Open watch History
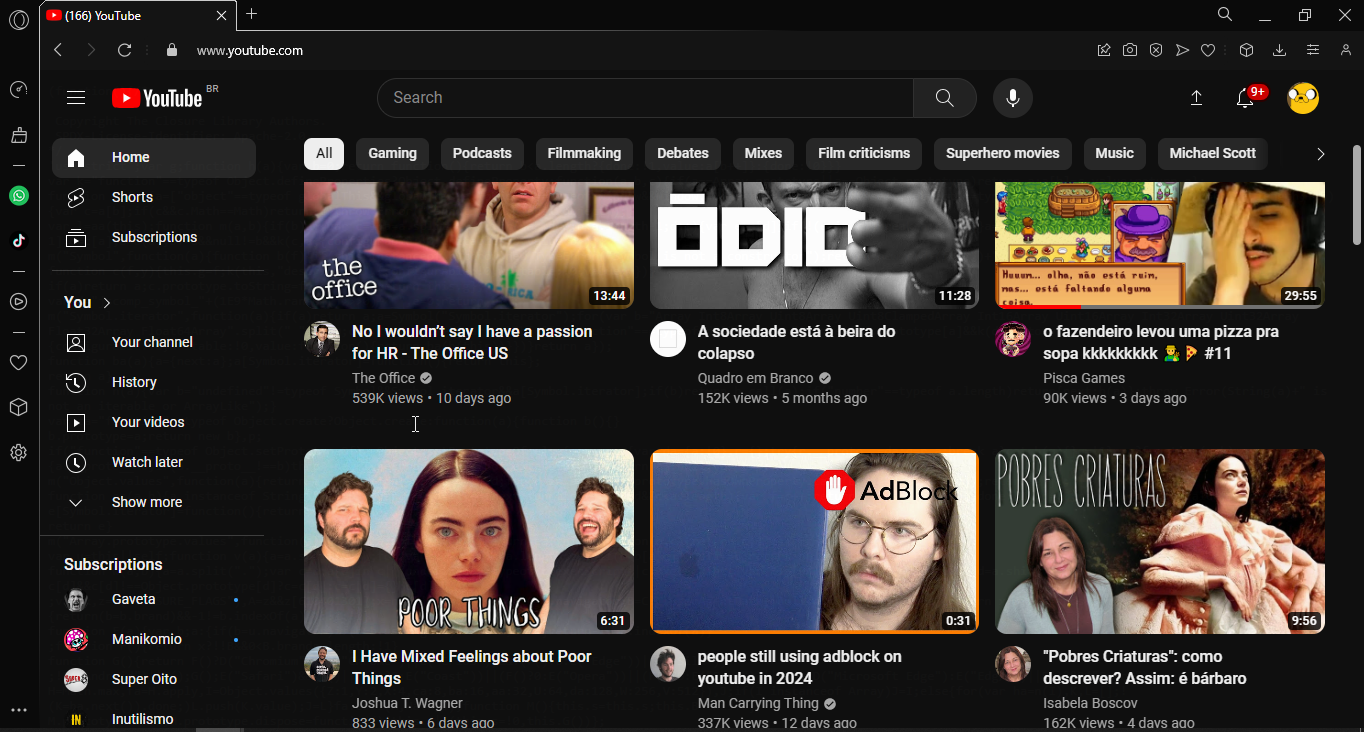 coord(154,382)
